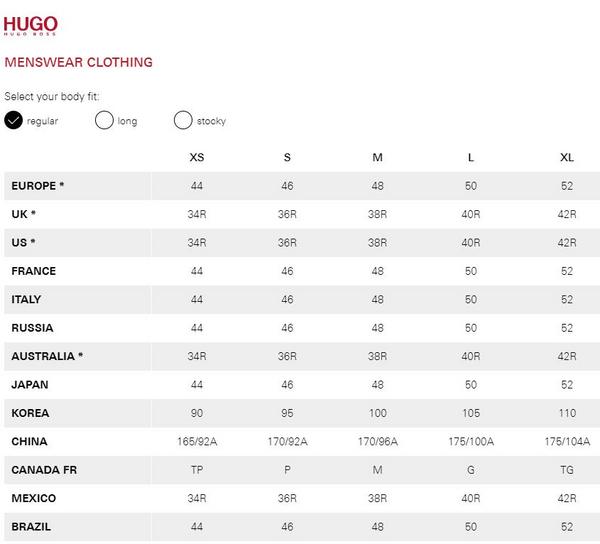Click Canada FR size TG cell
The height and width of the screenshot is (544, 600).
567,469
